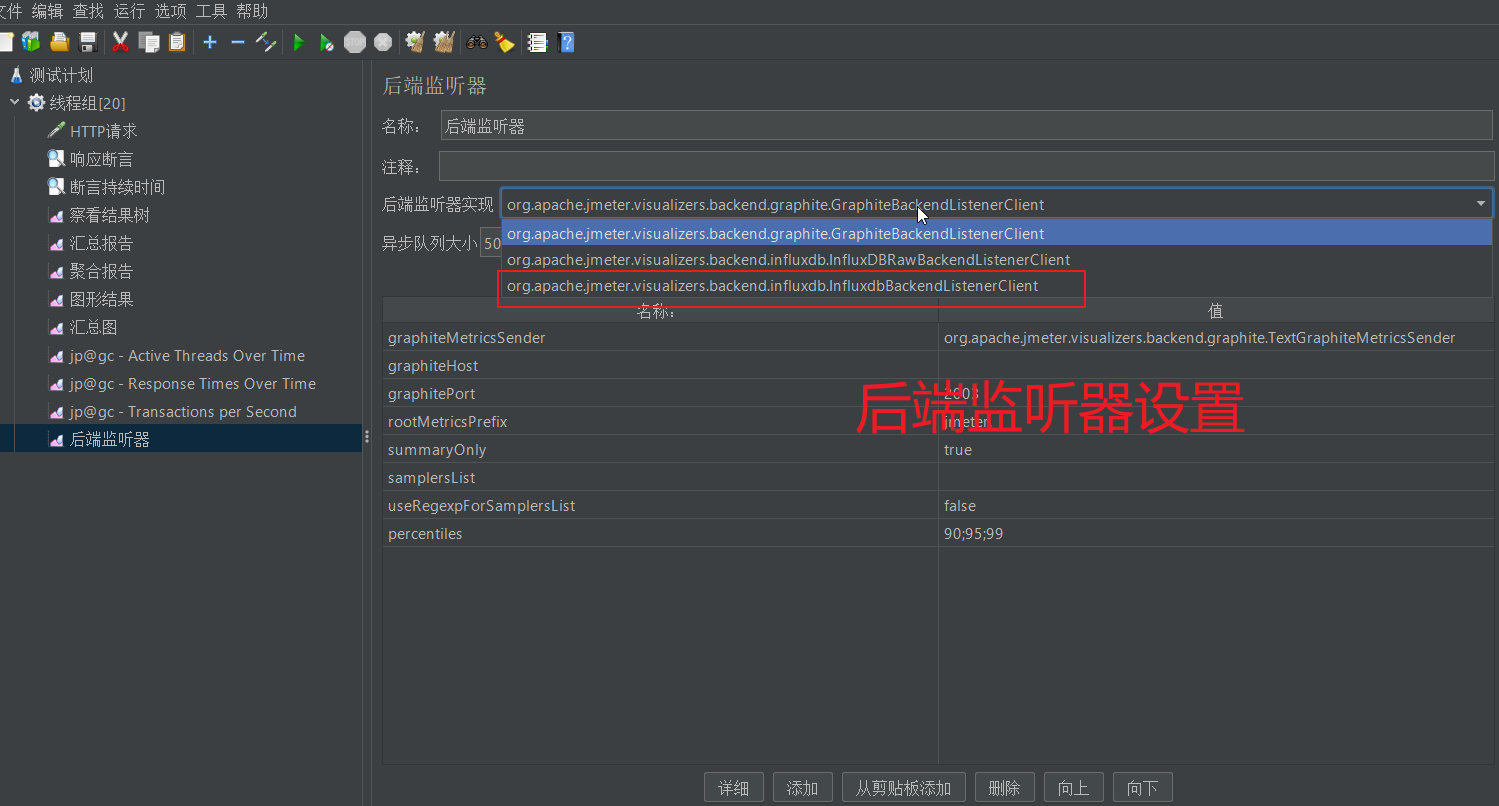Select 响应断言 in the tree
Screen dimensions: 1499x806
coord(101,159)
